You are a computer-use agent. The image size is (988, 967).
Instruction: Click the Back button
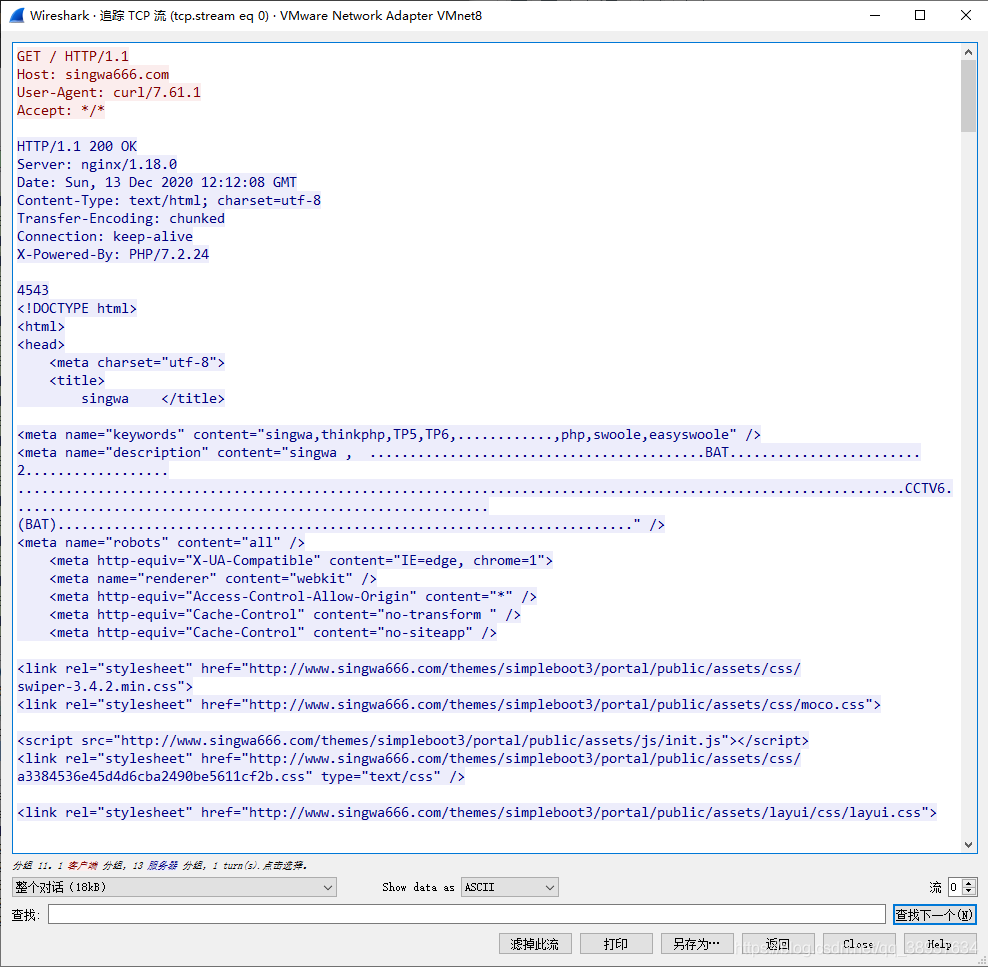(x=778, y=944)
